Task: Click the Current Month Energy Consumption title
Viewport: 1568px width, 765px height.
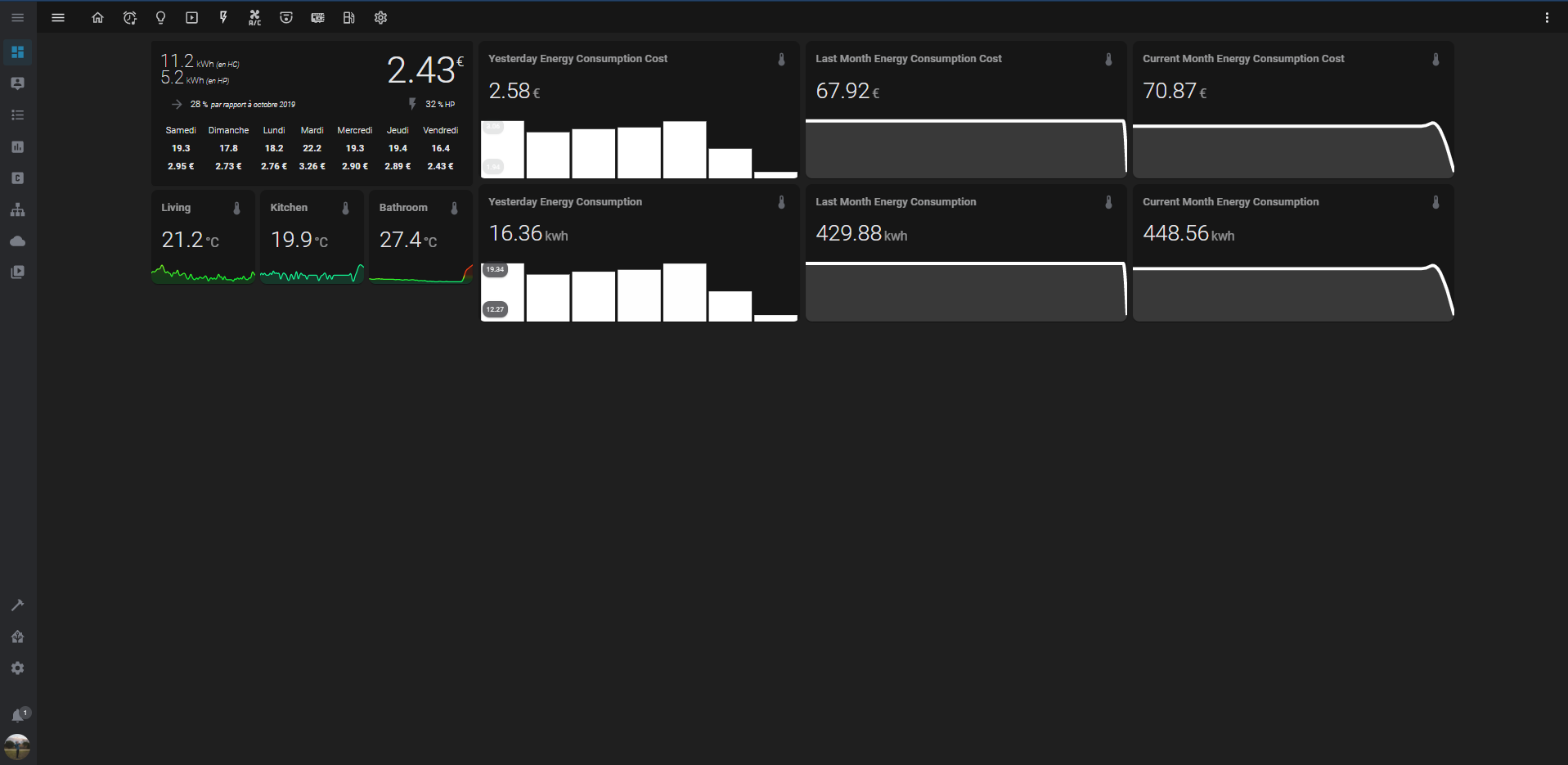Action: tap(1230, 202)
